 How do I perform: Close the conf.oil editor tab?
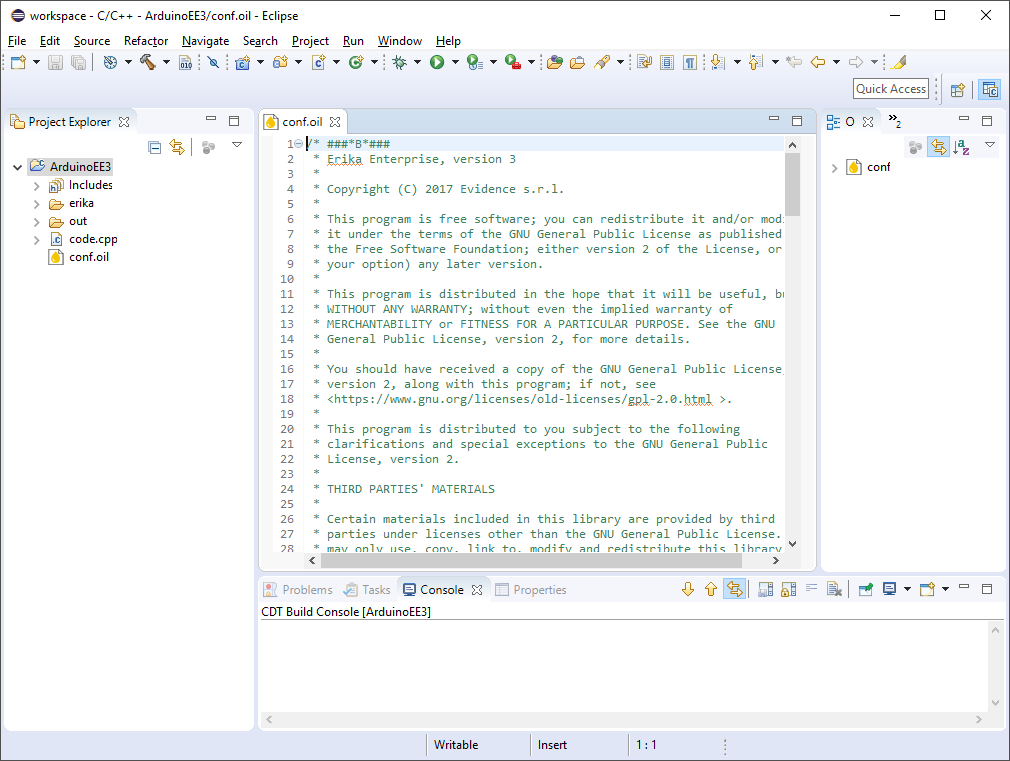coord(335,122)
